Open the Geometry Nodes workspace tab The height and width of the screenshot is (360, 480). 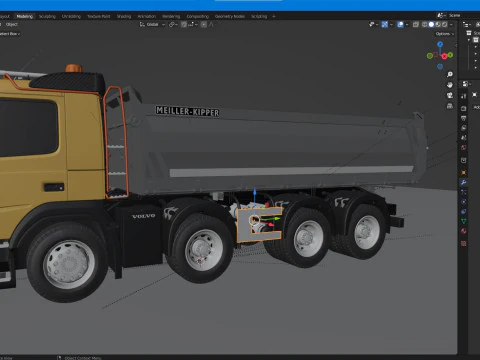(x=230, y=16)
